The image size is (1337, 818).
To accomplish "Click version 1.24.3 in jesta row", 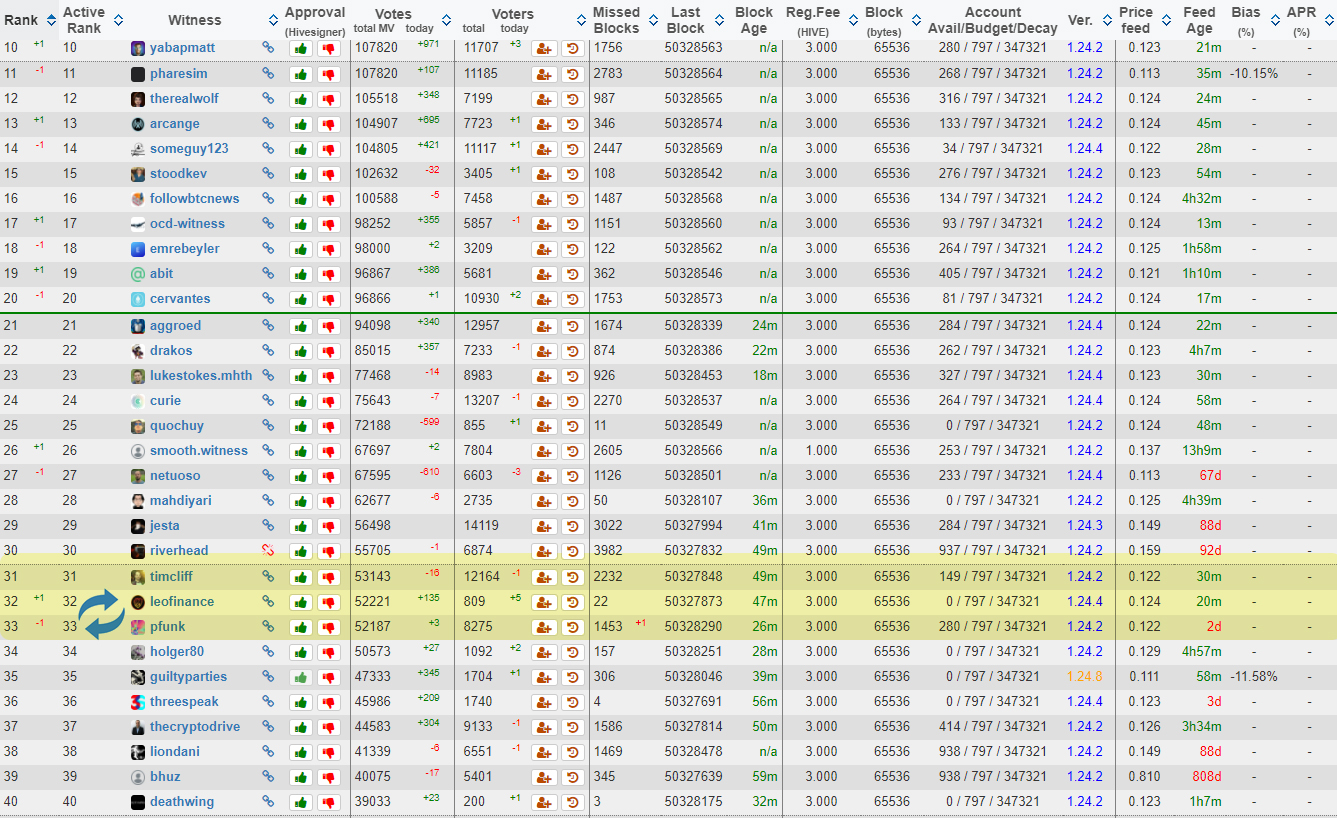I will pyautogui.click(x=1085, y=526).
